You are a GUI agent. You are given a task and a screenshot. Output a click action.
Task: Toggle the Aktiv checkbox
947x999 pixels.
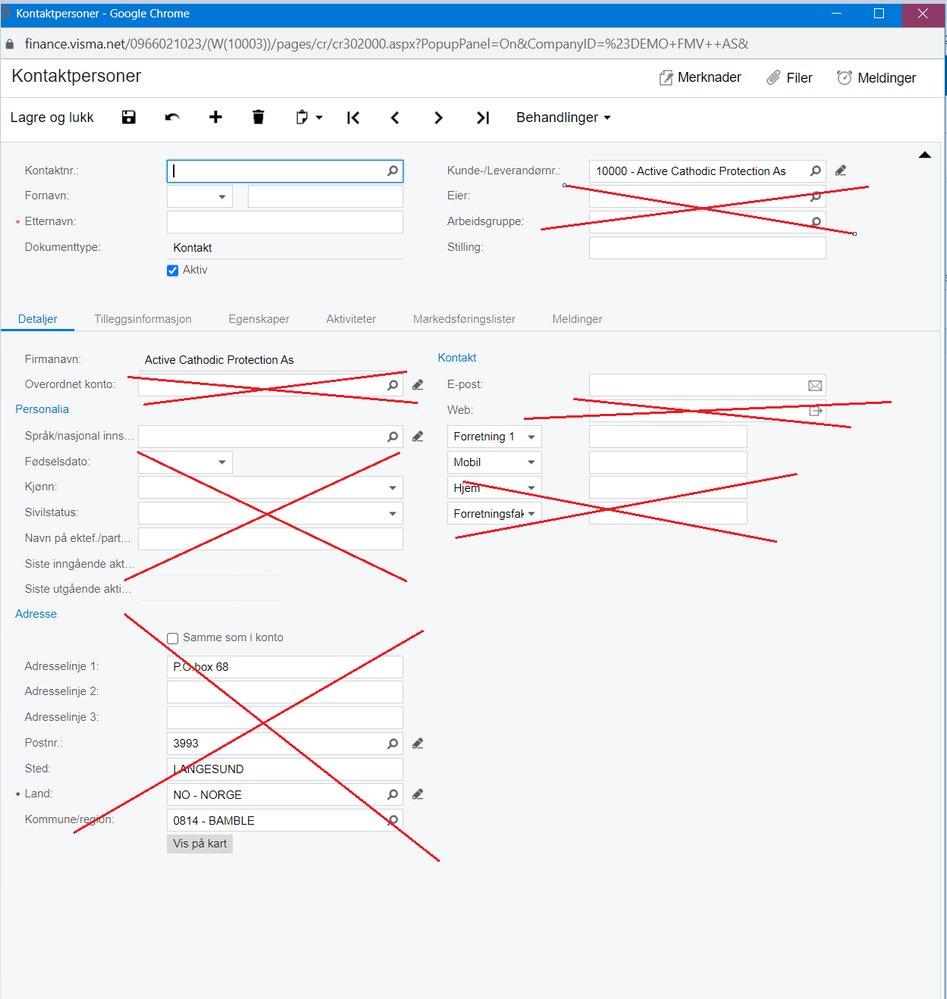[173, 271]
